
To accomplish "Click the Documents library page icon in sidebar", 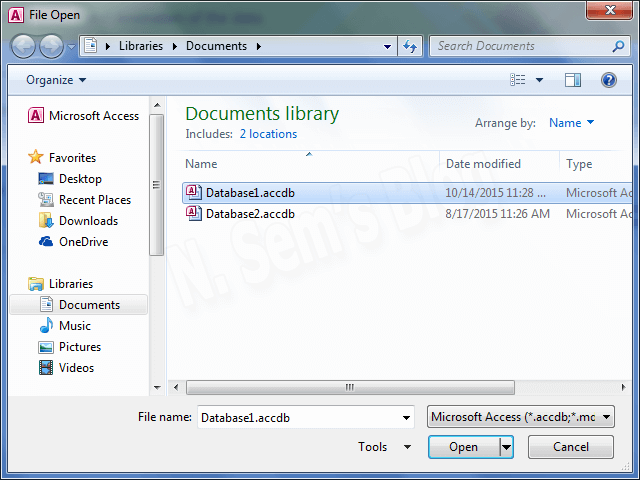I will pyautogui.click(x=46, y=304).
